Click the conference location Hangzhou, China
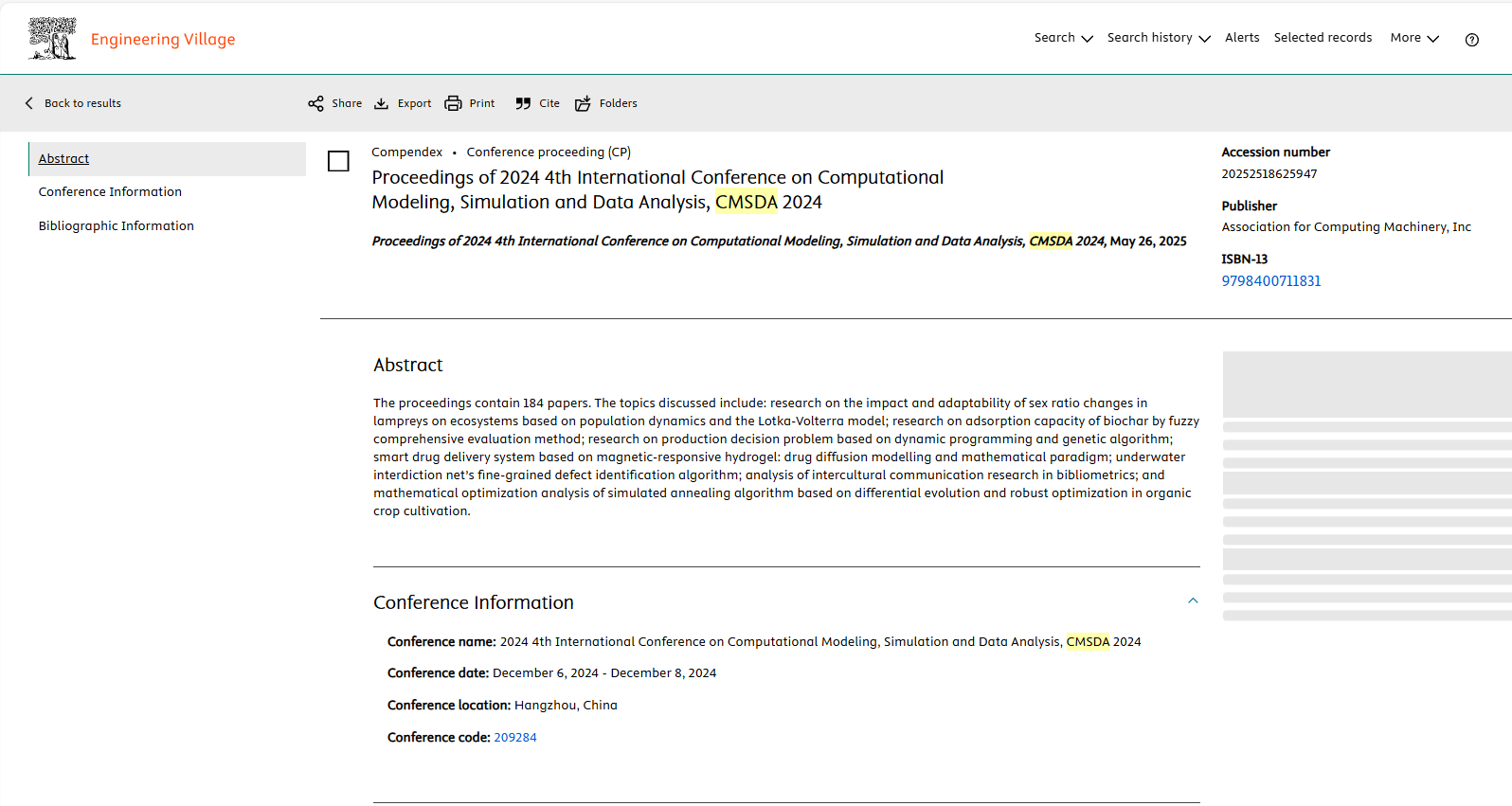This screenshot has height=806, width=1512. (566, 706)
